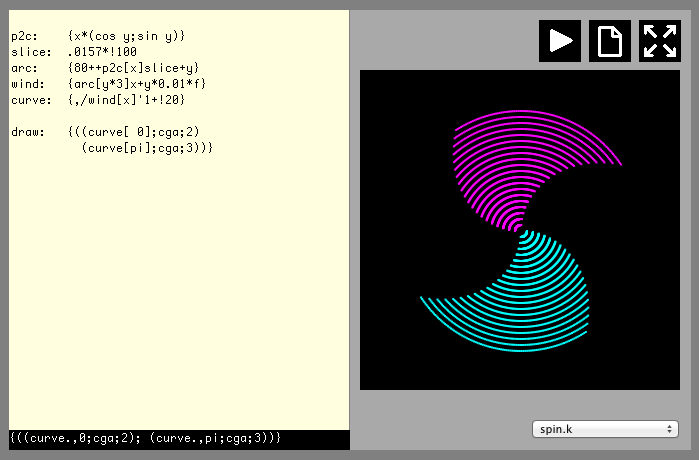Click the status bar code output
Viewport: 699px width, 460px height.
[x=179, y=439]
